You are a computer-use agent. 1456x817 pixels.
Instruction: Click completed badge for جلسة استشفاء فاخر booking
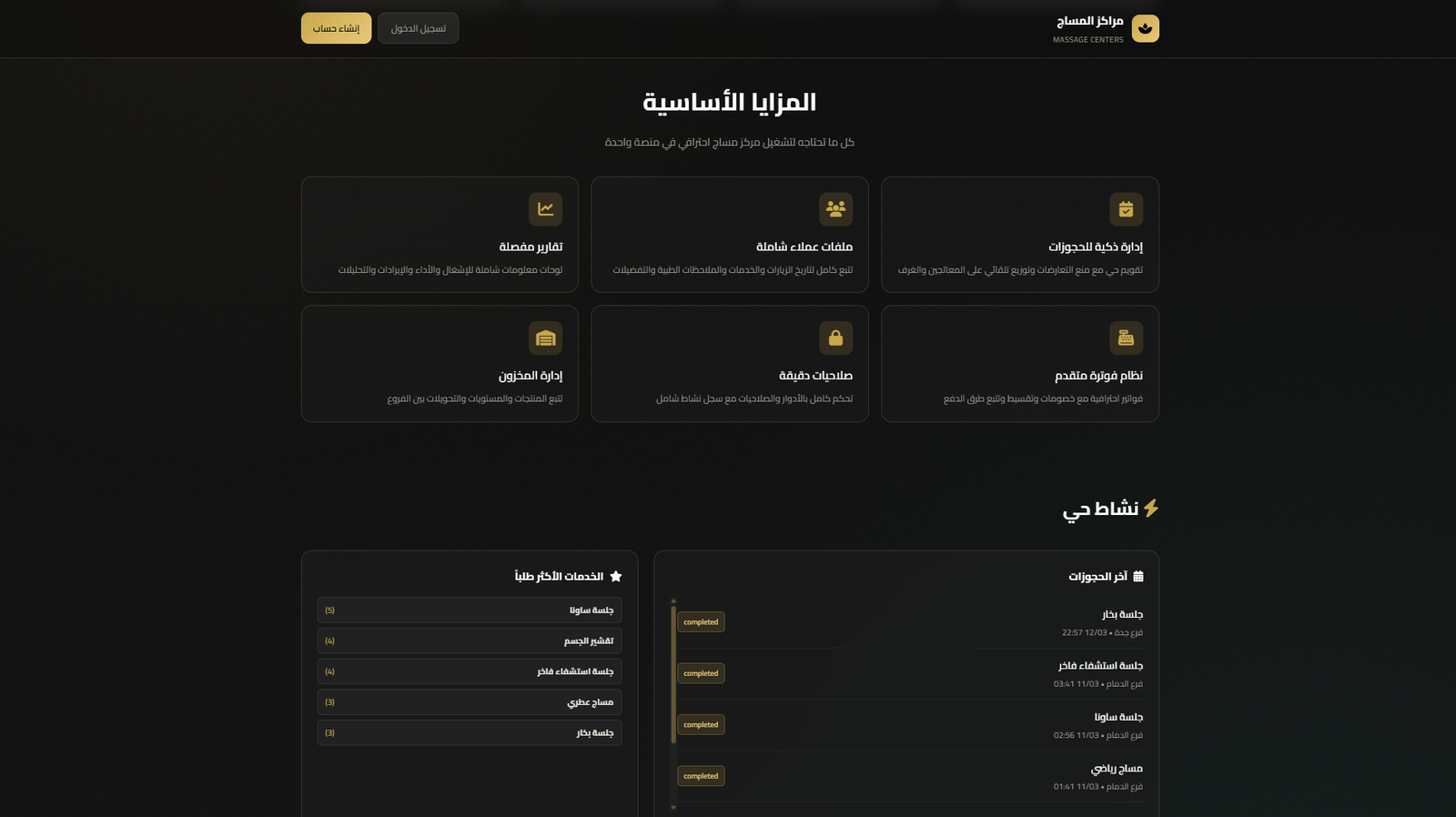(701, 673)
